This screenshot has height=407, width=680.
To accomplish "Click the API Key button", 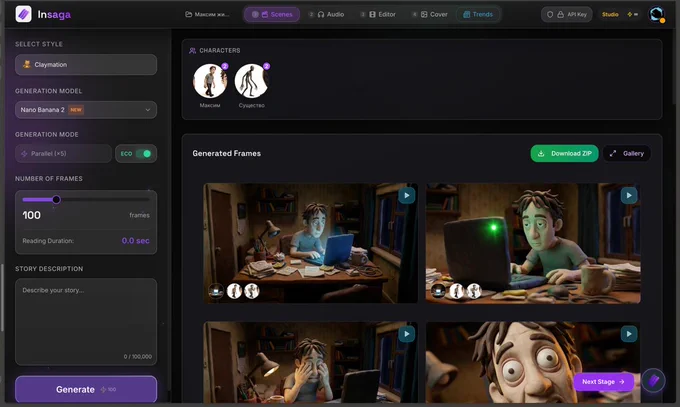I will [566, 14].
